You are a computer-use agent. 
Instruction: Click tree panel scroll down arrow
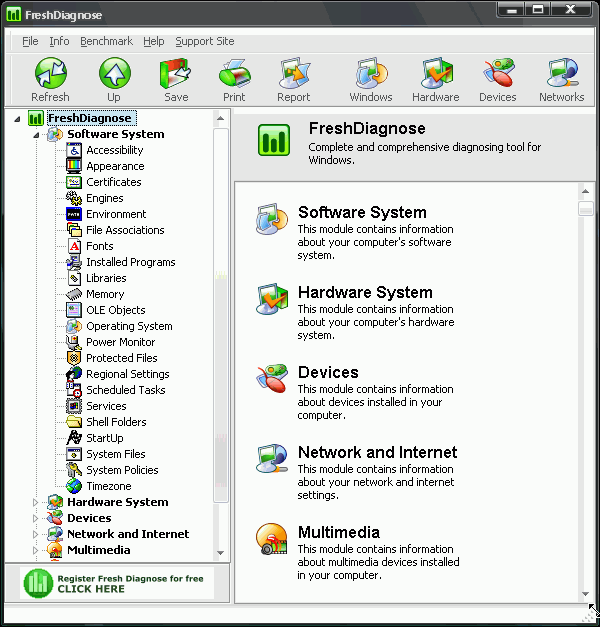pos(220,553)
